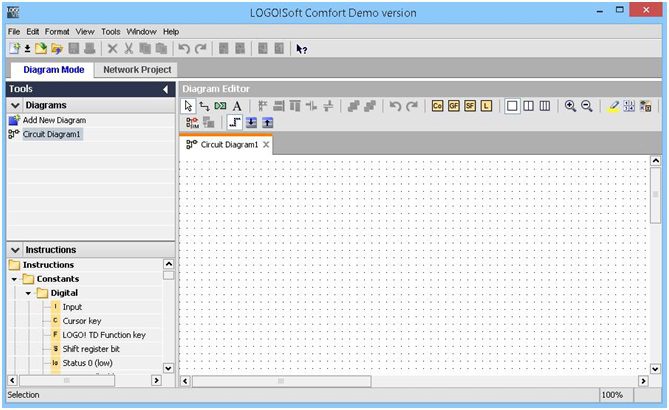This screenshot has height=410, width=669.
Task: Toggle the connection line routing mode
Action: 235,123
